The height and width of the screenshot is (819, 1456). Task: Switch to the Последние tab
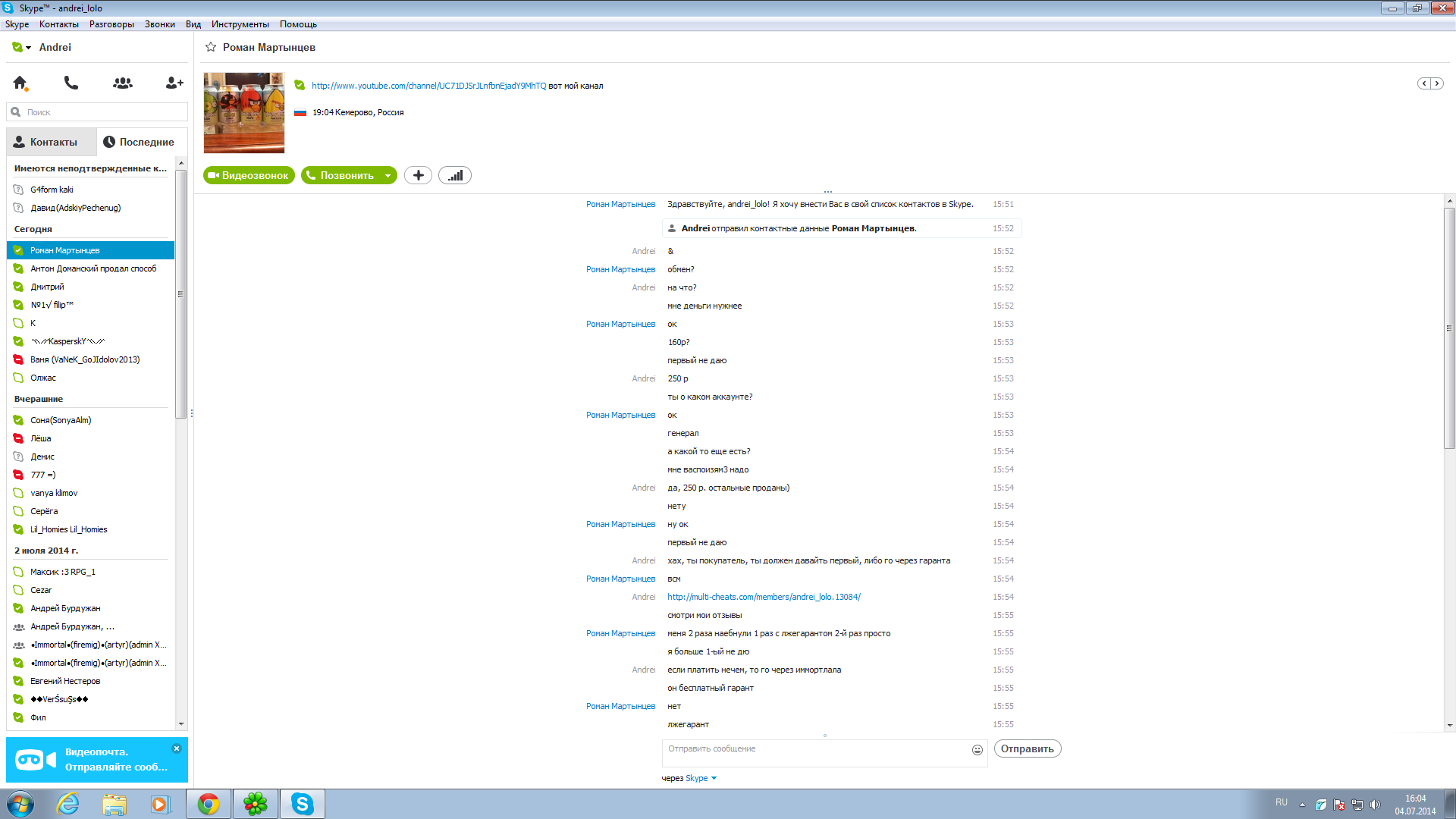[x=140, y=142]
